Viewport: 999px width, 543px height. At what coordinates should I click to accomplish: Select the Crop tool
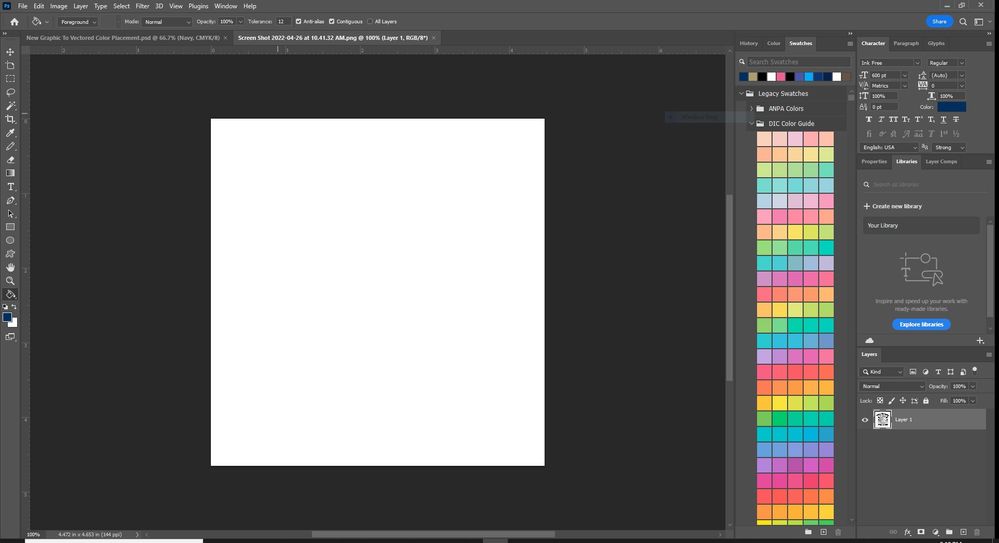point(10,119)
